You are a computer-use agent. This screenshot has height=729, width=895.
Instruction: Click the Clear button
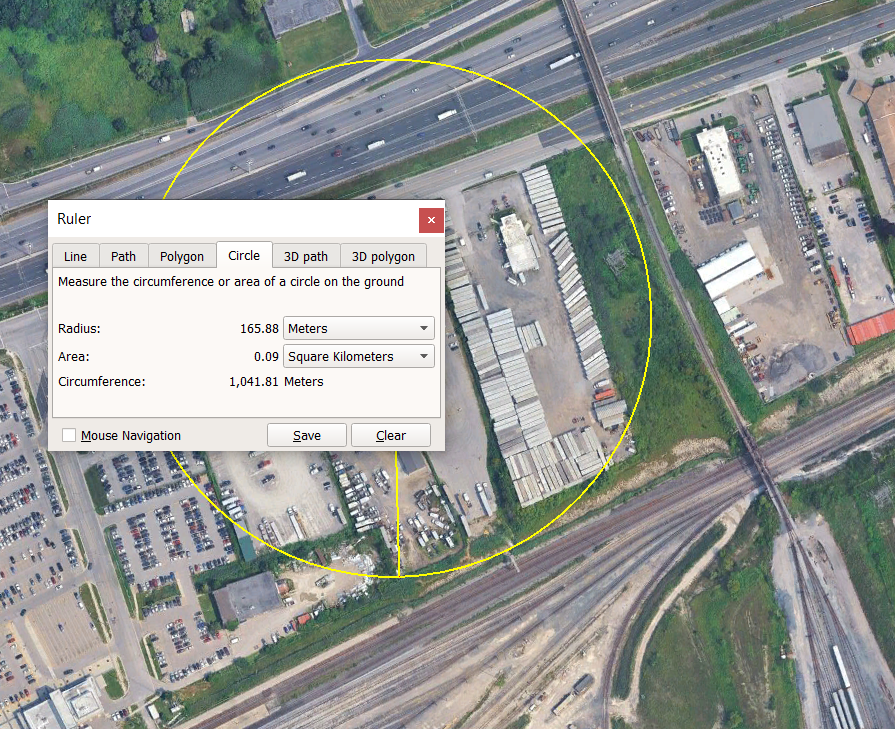(391, 435)
